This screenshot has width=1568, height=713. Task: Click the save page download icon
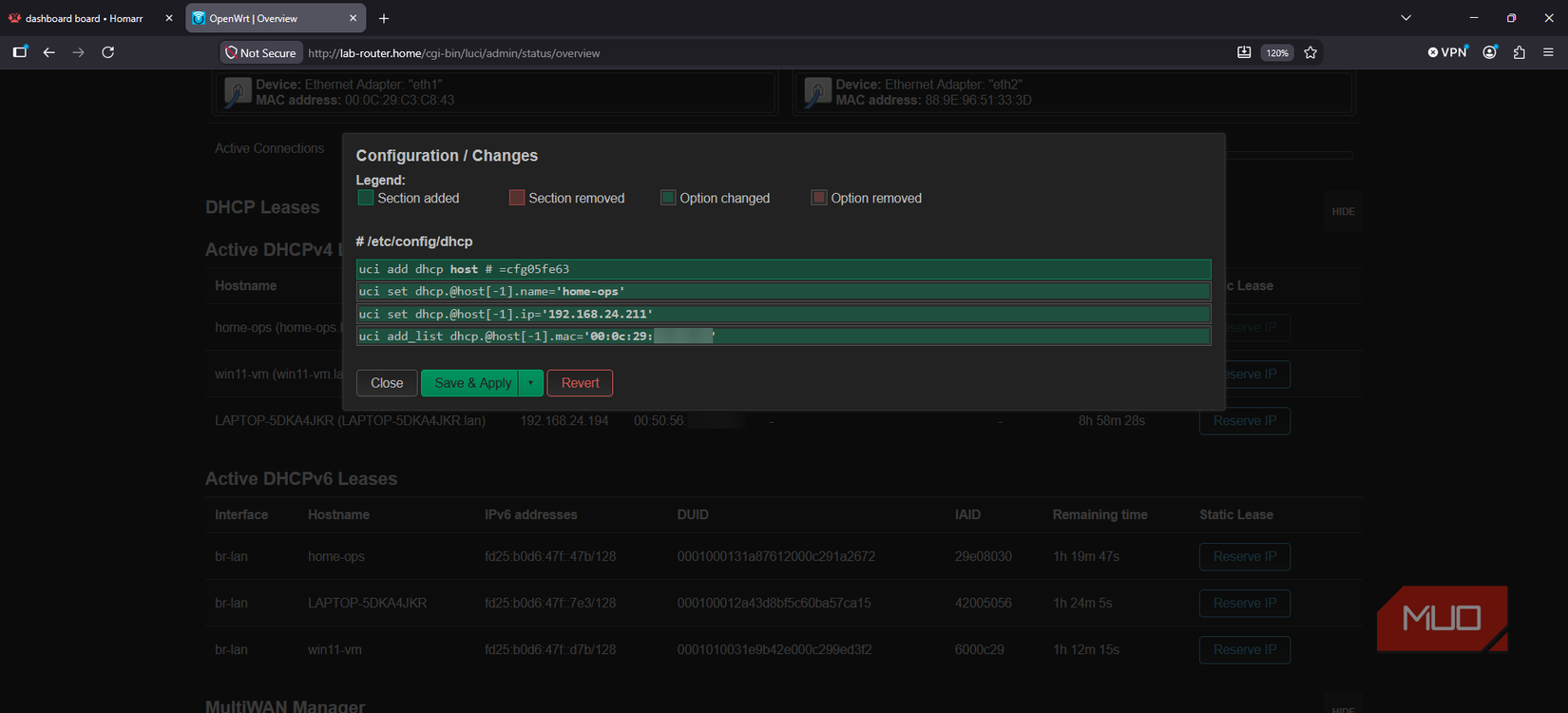[x=1244, y=52]
